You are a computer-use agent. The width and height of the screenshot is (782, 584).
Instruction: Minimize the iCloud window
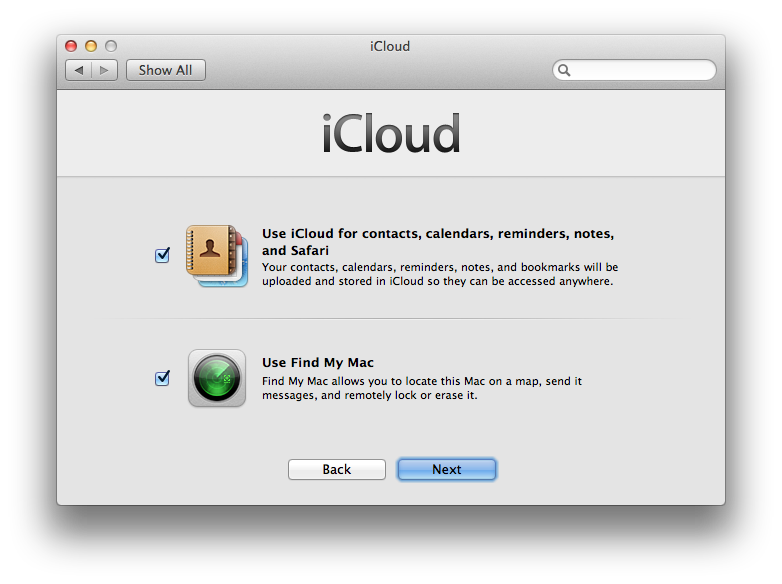pos(91,46)
